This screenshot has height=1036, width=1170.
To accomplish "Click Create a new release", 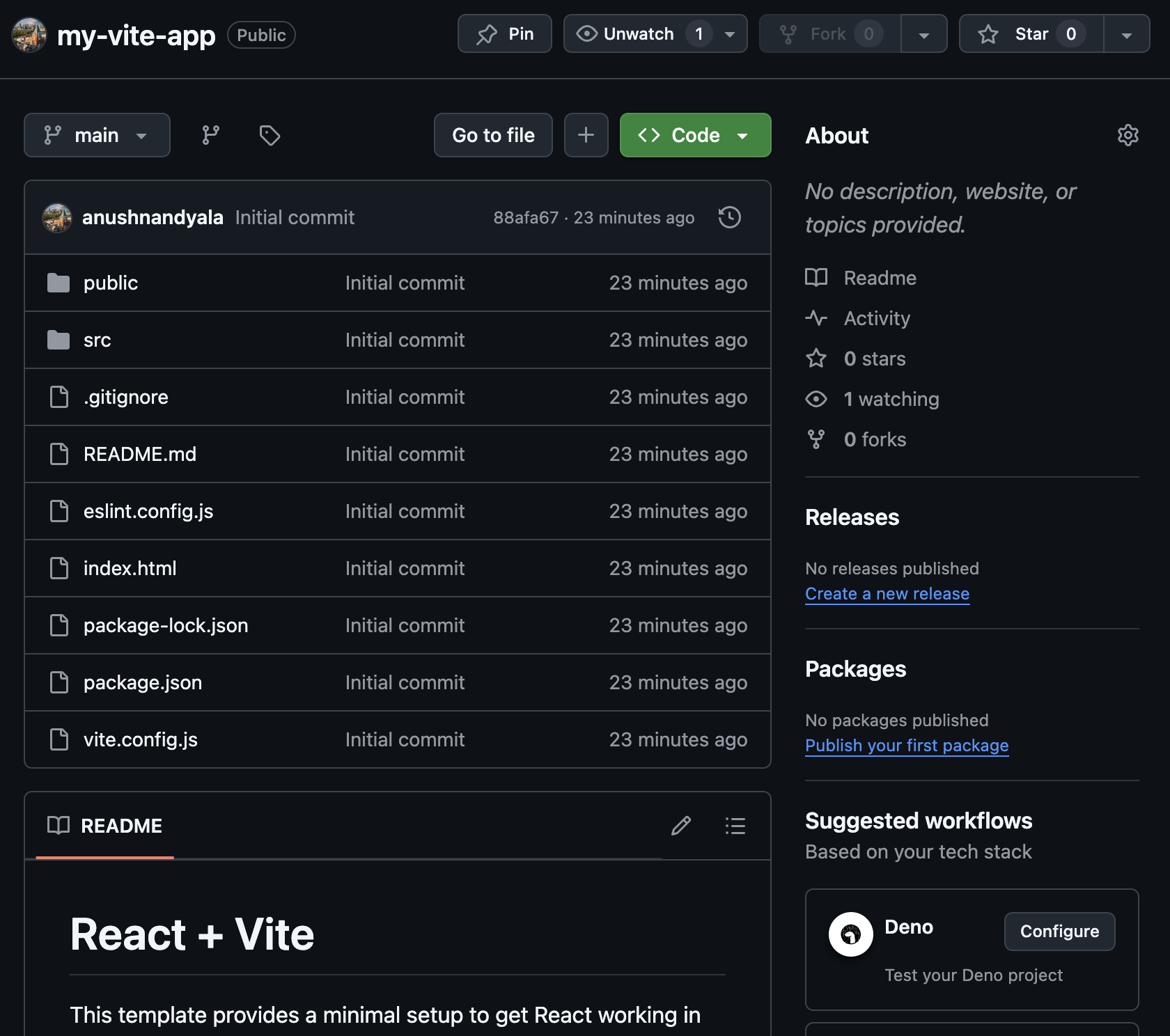I will pos(887,594).
